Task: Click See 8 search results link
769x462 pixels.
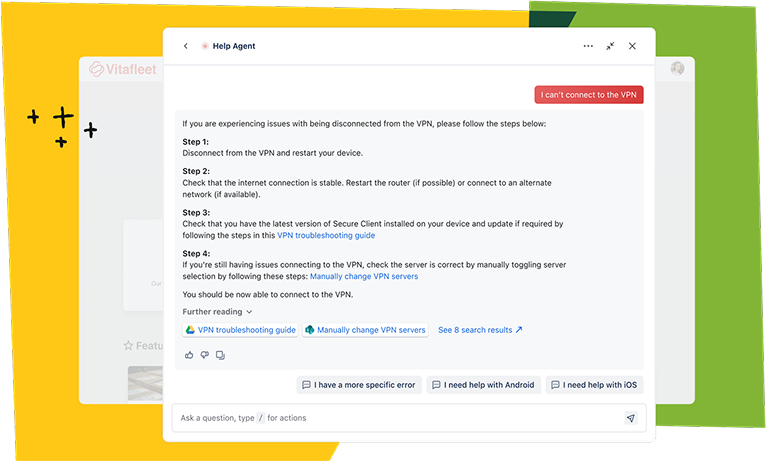Action: [480, 330]
